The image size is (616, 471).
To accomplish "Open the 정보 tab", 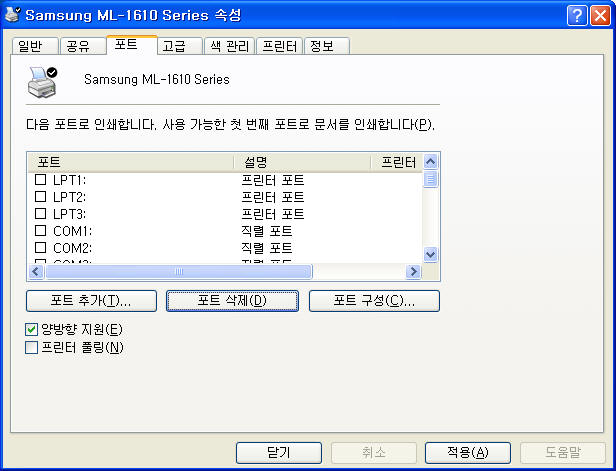I will pyautogui.click(x=327, y=46).
